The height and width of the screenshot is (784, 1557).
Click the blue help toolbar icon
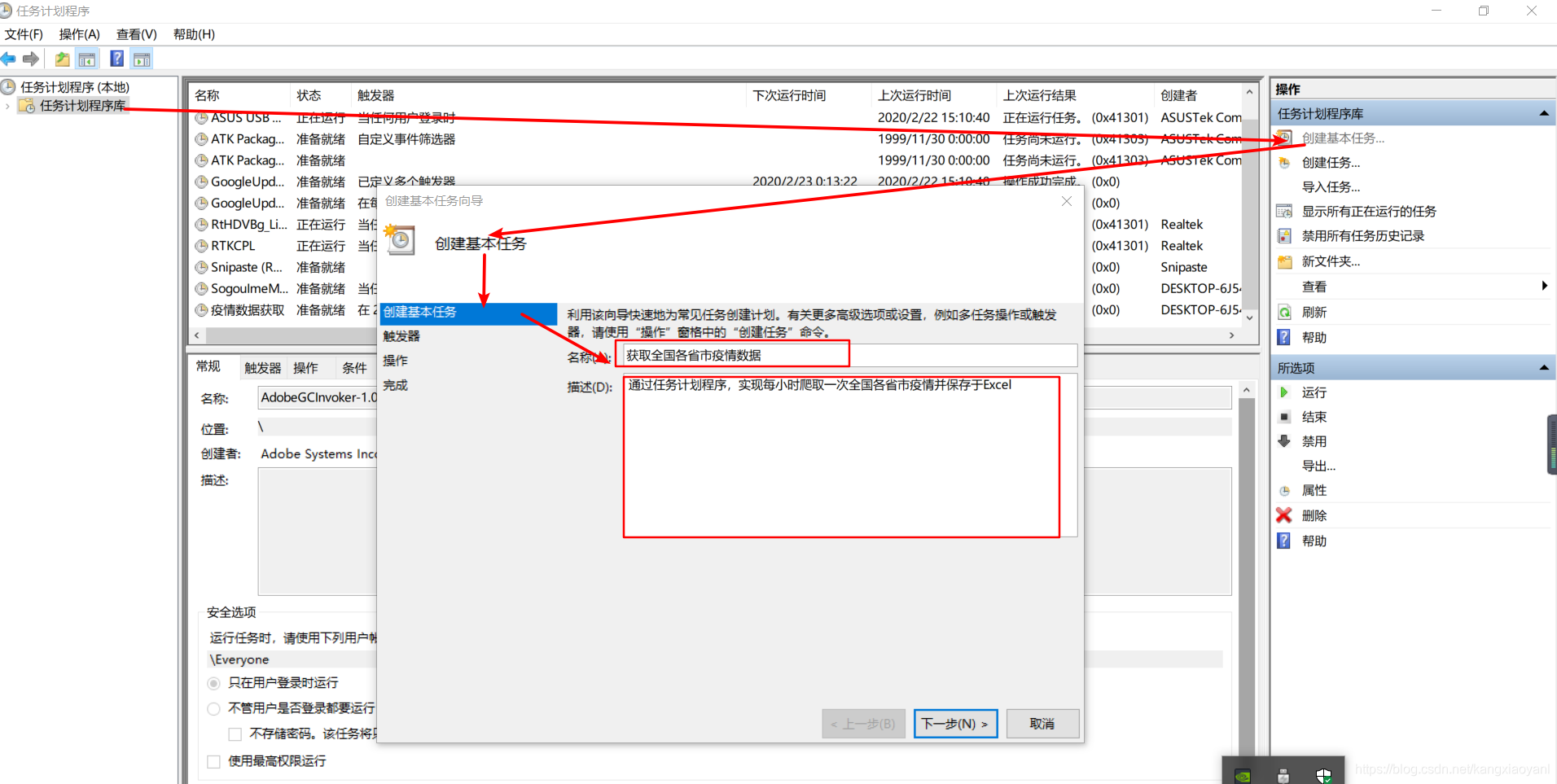(x=117, y=59)
